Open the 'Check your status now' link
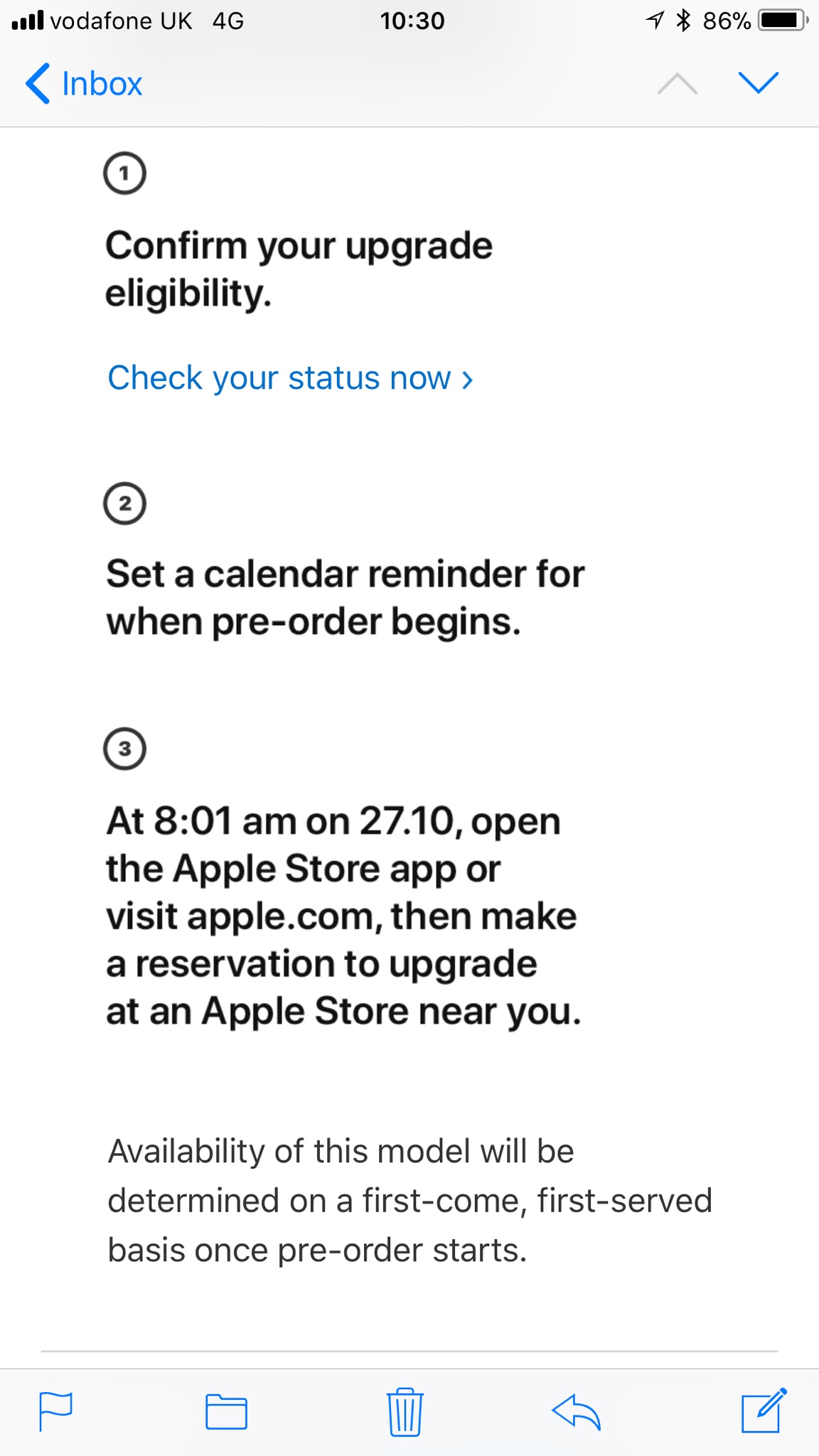The width and height of the screenshot is (819, 1456). tap(290, 378)
